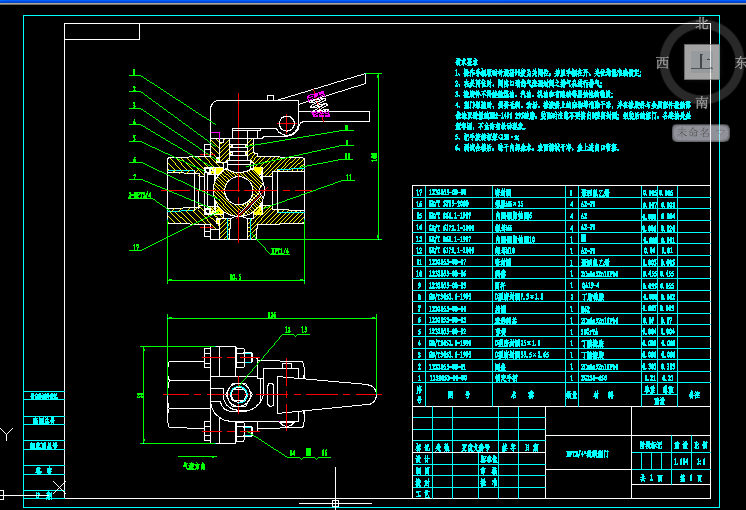746x510 pixels.
Task: Select the 气流方向 label under plan view
Action: pyautogui.click(x=194, y=466)
